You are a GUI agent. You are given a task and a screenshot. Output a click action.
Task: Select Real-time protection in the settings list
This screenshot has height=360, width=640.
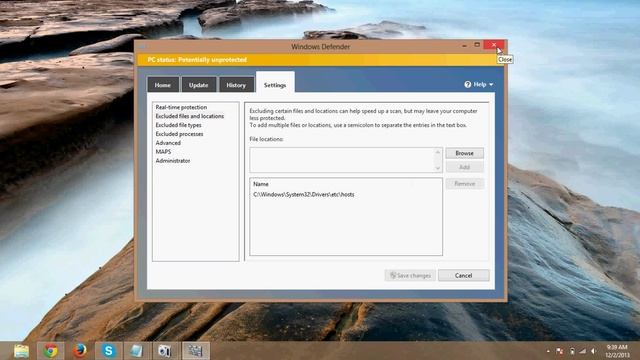tap(181, 107)
